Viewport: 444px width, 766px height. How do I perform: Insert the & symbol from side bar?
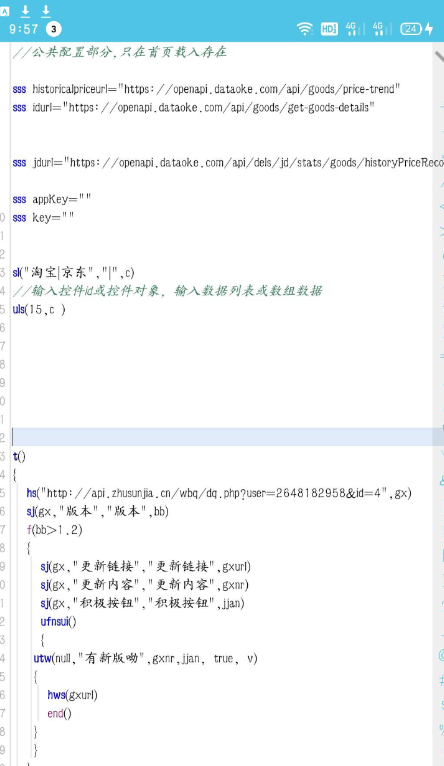441,480
